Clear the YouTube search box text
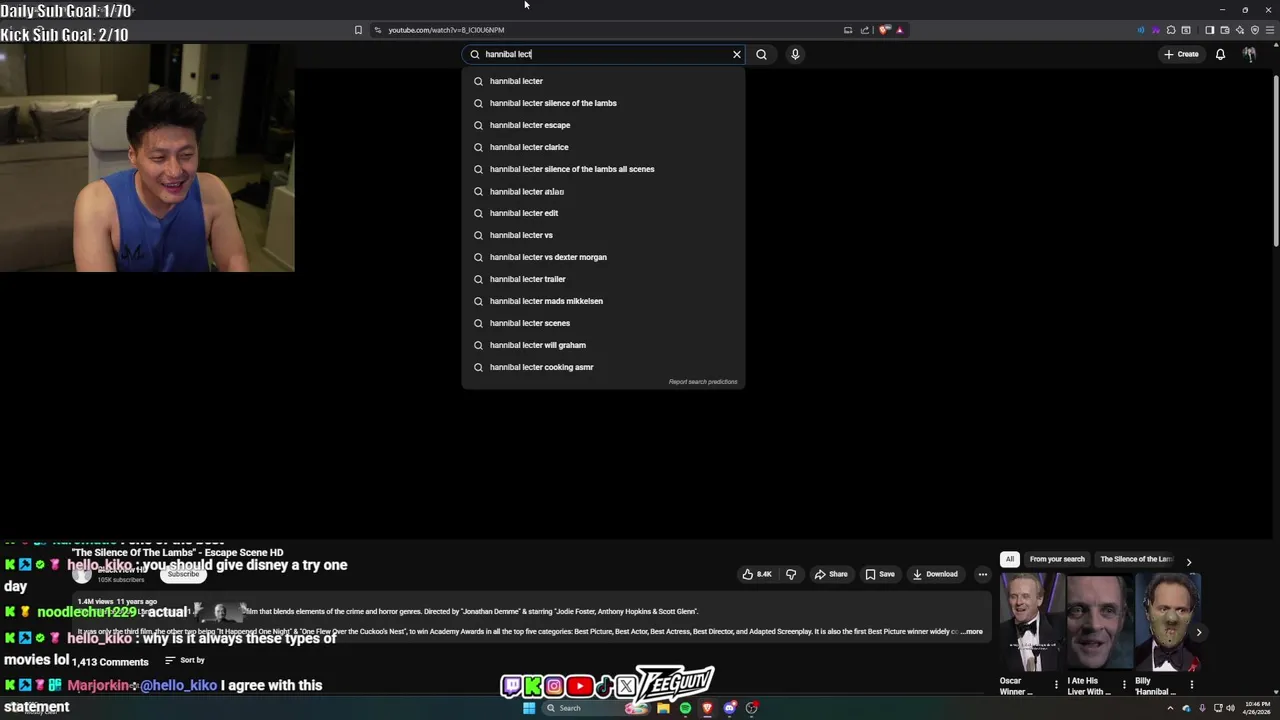Viewport: 1280px width, 720px height. point(737,54)
